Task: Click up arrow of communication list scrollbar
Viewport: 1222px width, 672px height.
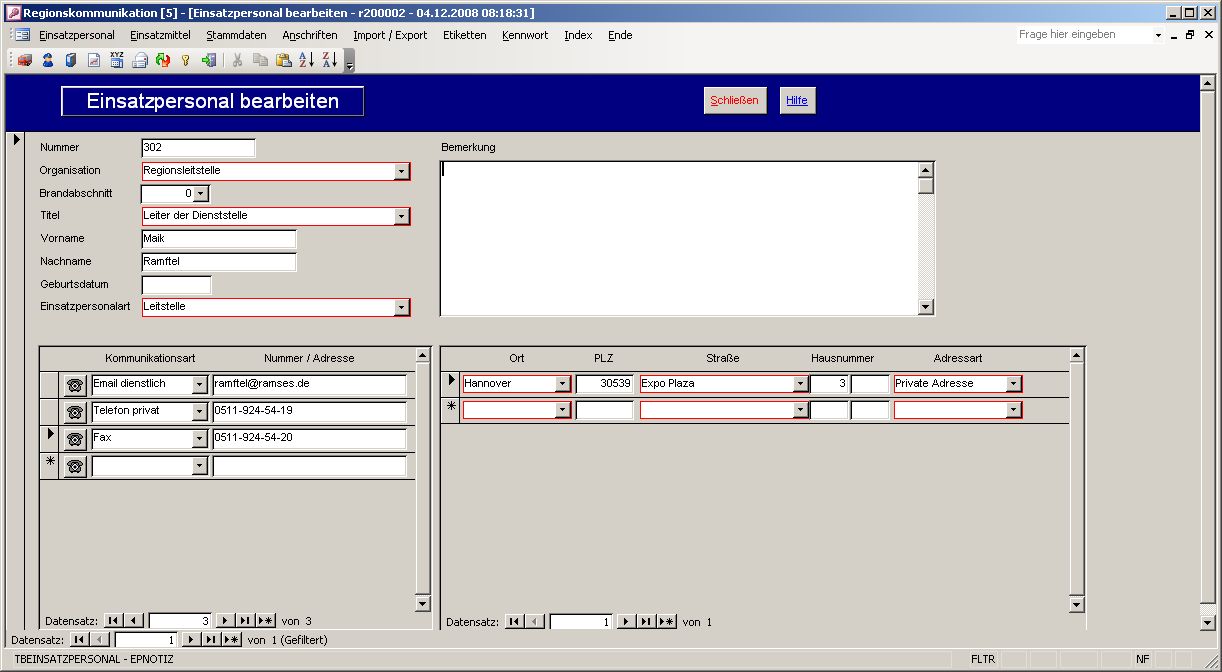Action: pos(422,355)
